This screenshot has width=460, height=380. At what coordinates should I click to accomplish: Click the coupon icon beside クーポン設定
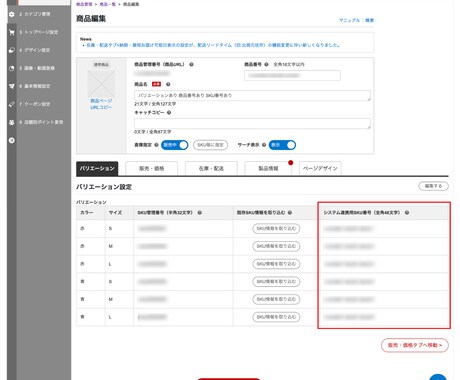click(12, 104)
